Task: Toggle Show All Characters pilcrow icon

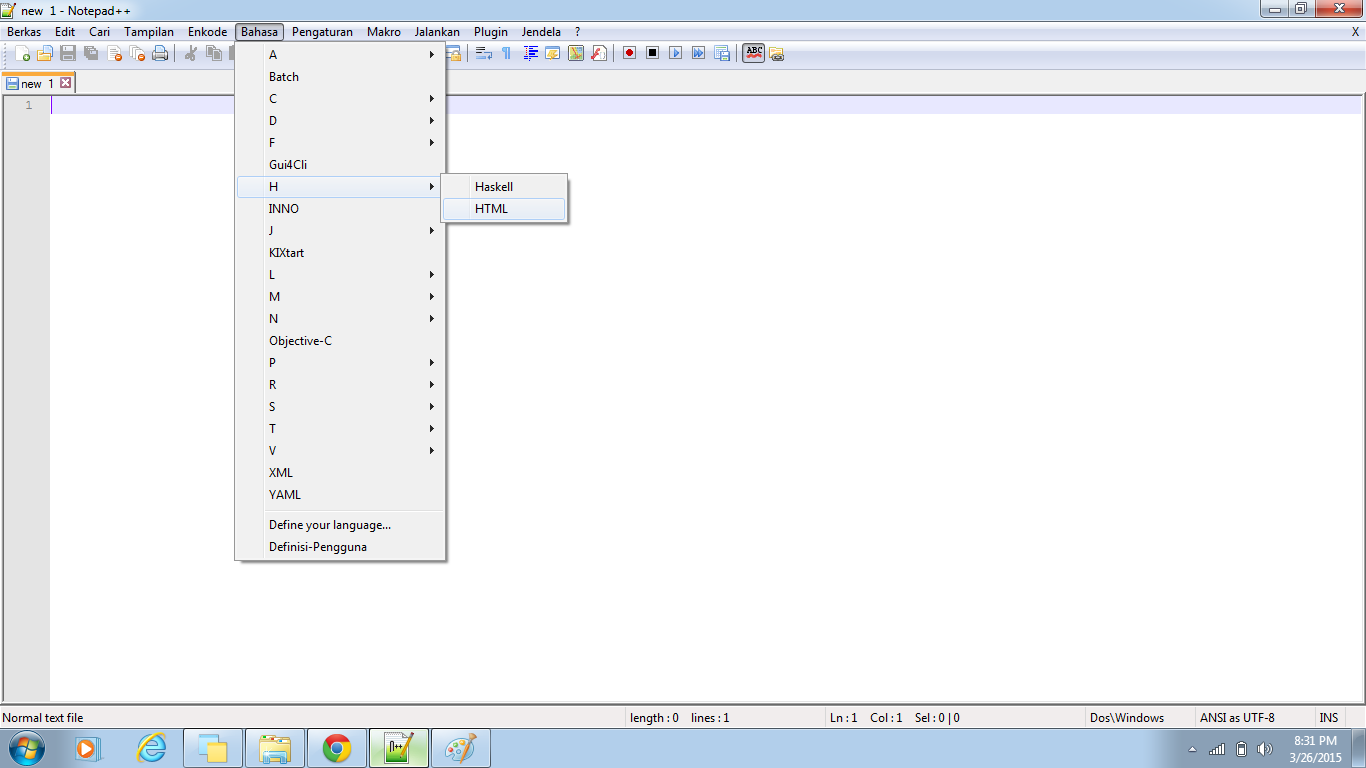Action: tap(507, 53)
